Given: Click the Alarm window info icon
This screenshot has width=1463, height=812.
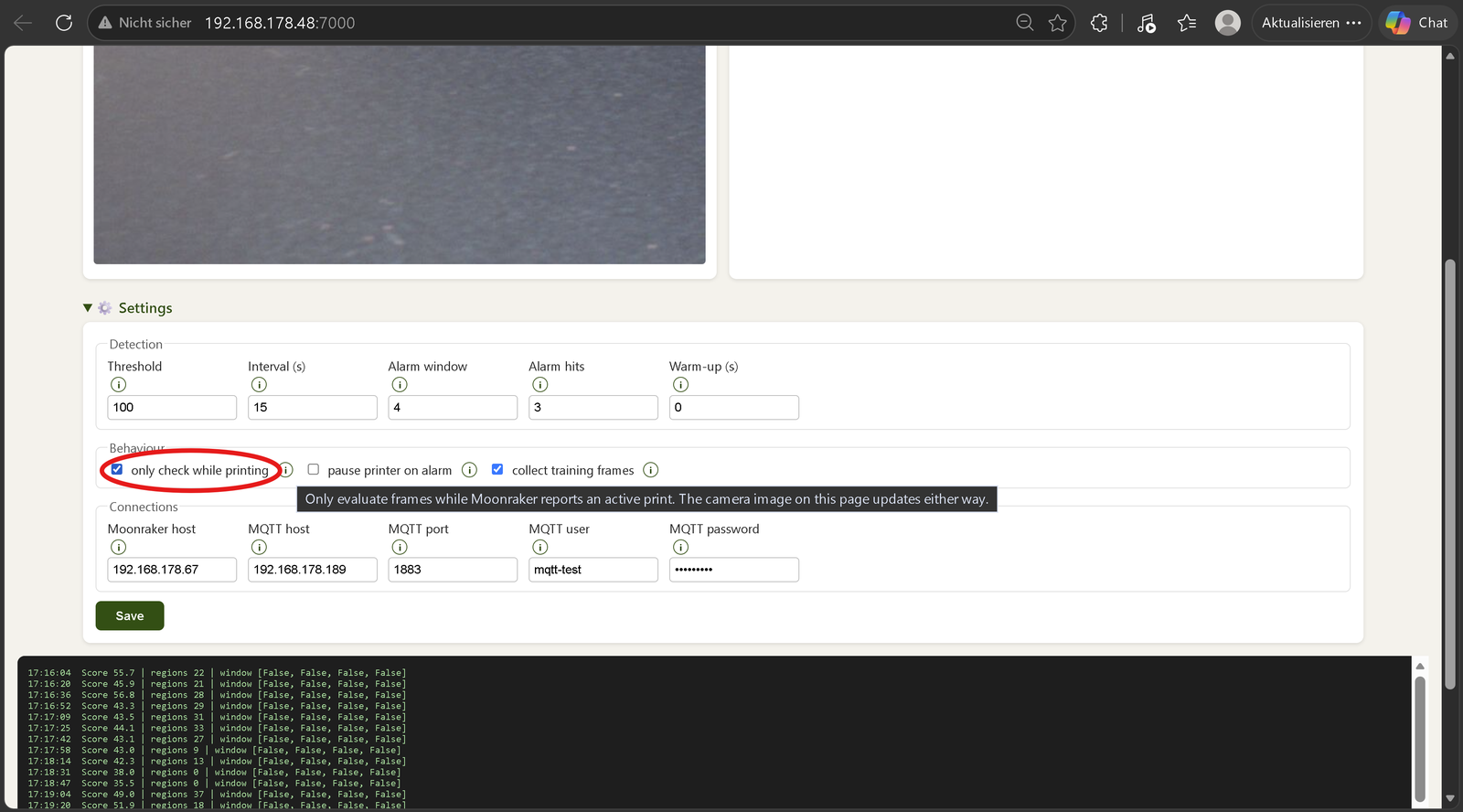Looking at the screenshot, I should [x=400, y=385].
